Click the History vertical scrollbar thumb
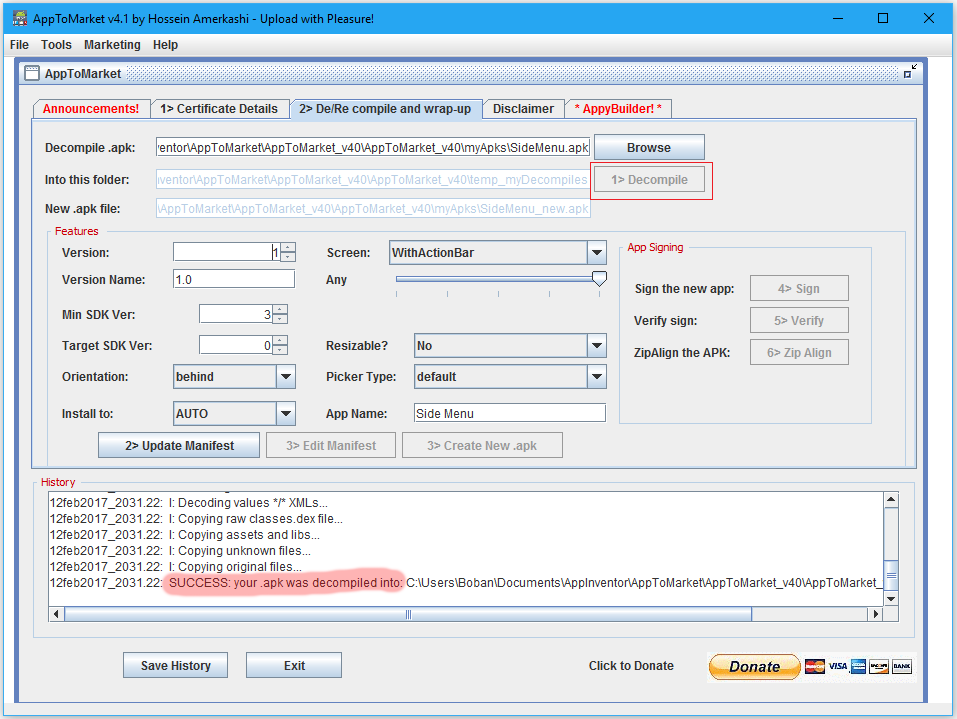The image size is (957, 719). pyautogui.click(x=891, y=575)
